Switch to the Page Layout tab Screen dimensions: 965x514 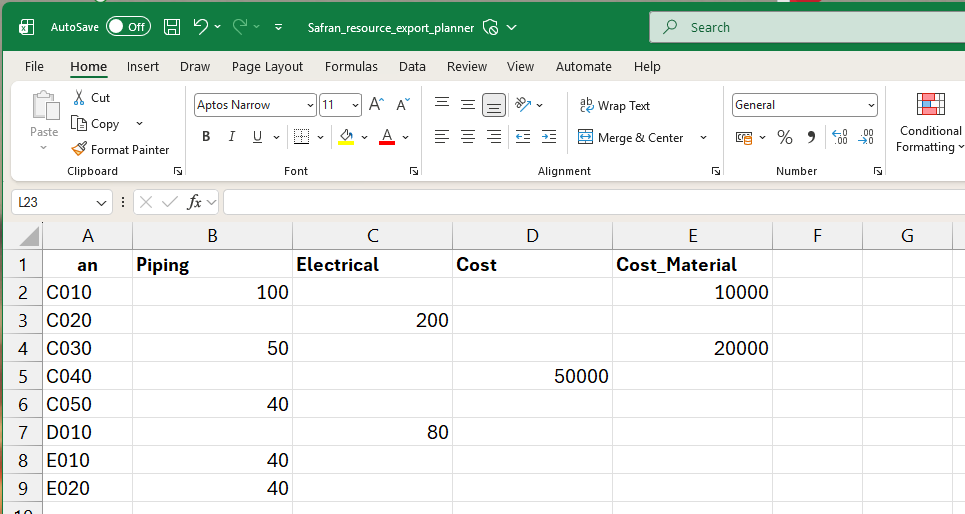[x=267, y=67]
